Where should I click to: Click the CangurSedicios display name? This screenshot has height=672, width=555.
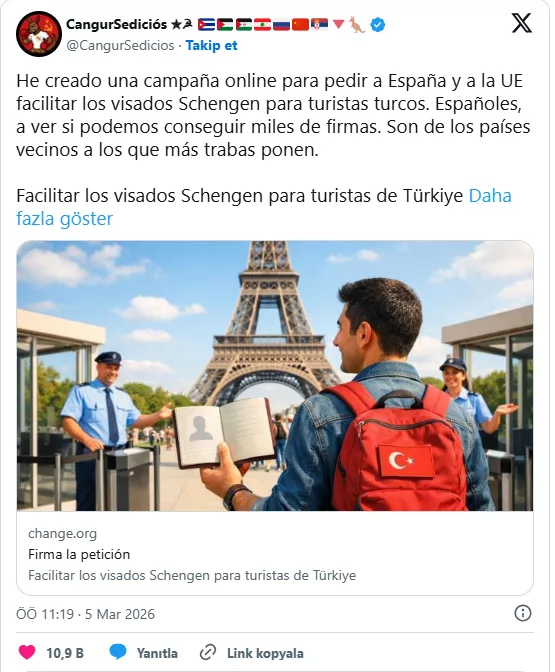(x=116, y=24)
